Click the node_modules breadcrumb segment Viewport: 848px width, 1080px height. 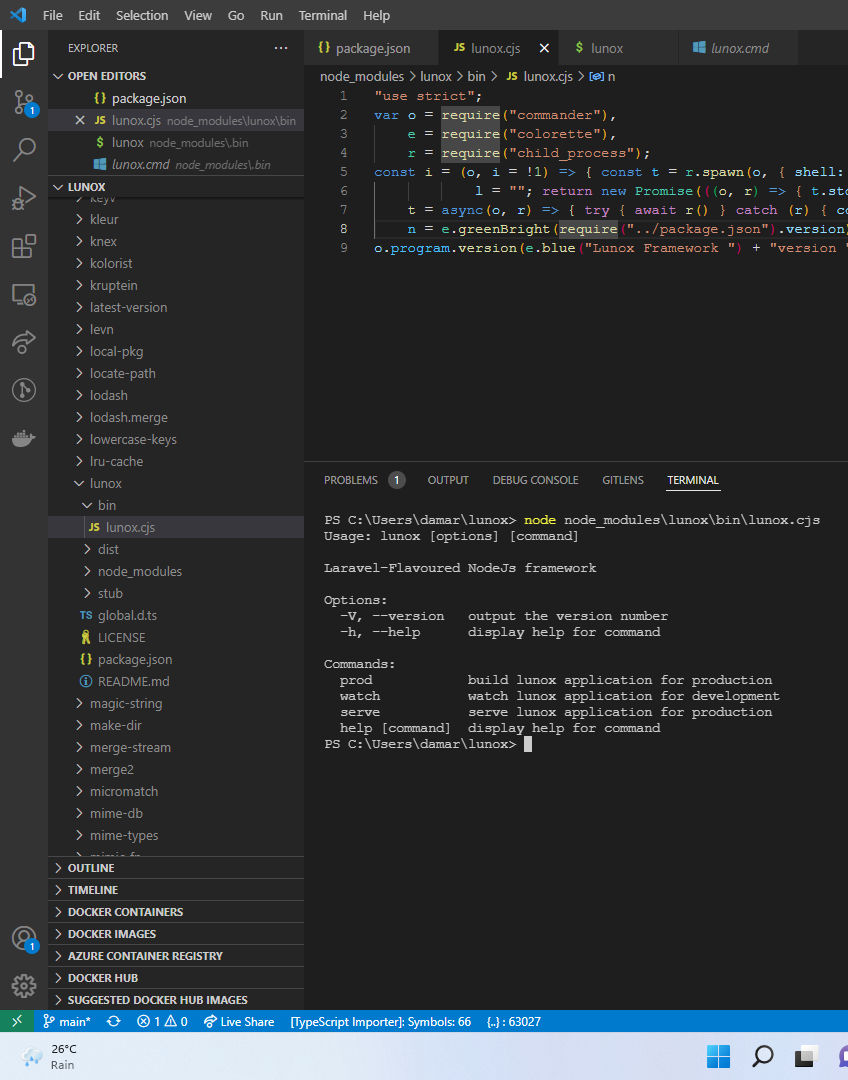coord(362,76)
